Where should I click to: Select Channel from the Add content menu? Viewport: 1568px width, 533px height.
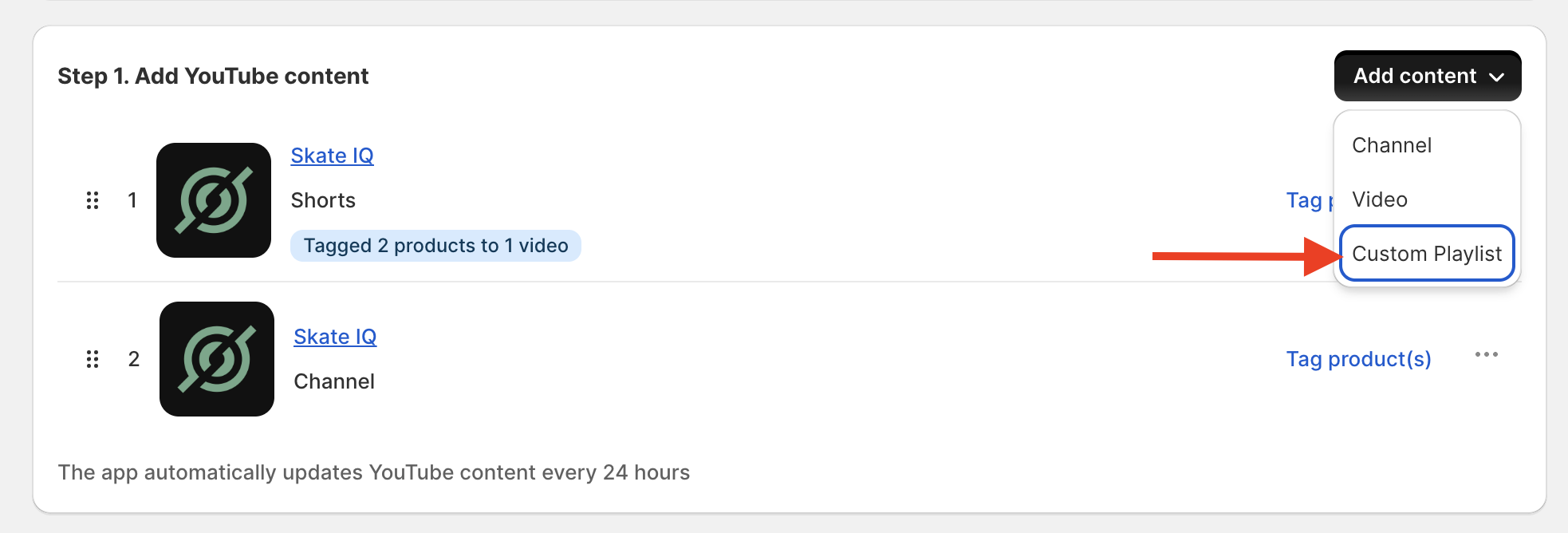tap(1392, 145)
